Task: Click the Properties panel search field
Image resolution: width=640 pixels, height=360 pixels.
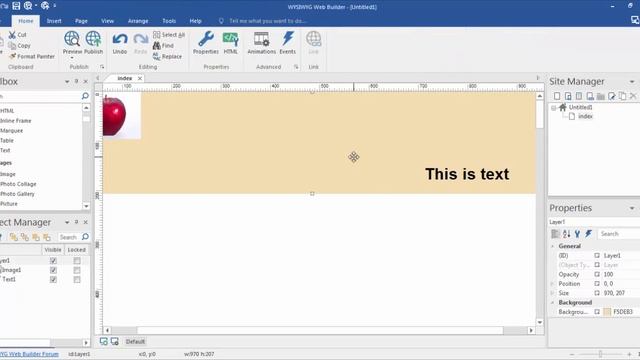Action: click(x=619, y=234)
